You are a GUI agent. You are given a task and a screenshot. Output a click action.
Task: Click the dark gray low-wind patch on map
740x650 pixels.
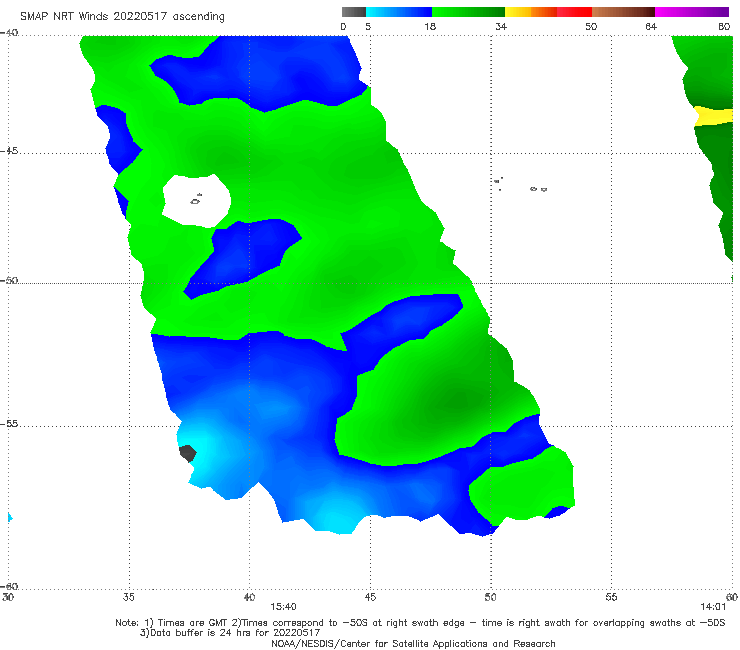(x=188, y=453)
